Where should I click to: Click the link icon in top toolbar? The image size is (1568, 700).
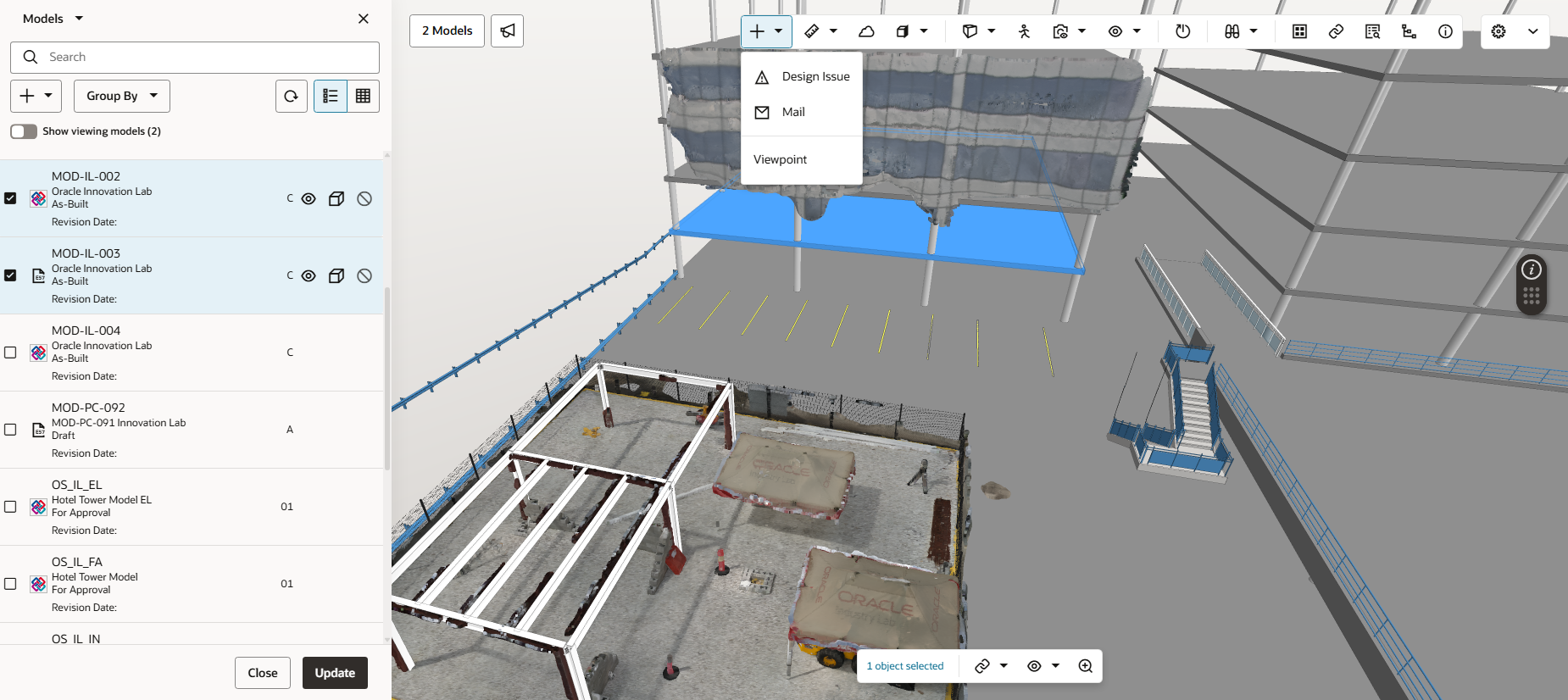(x=1336, y=31)
